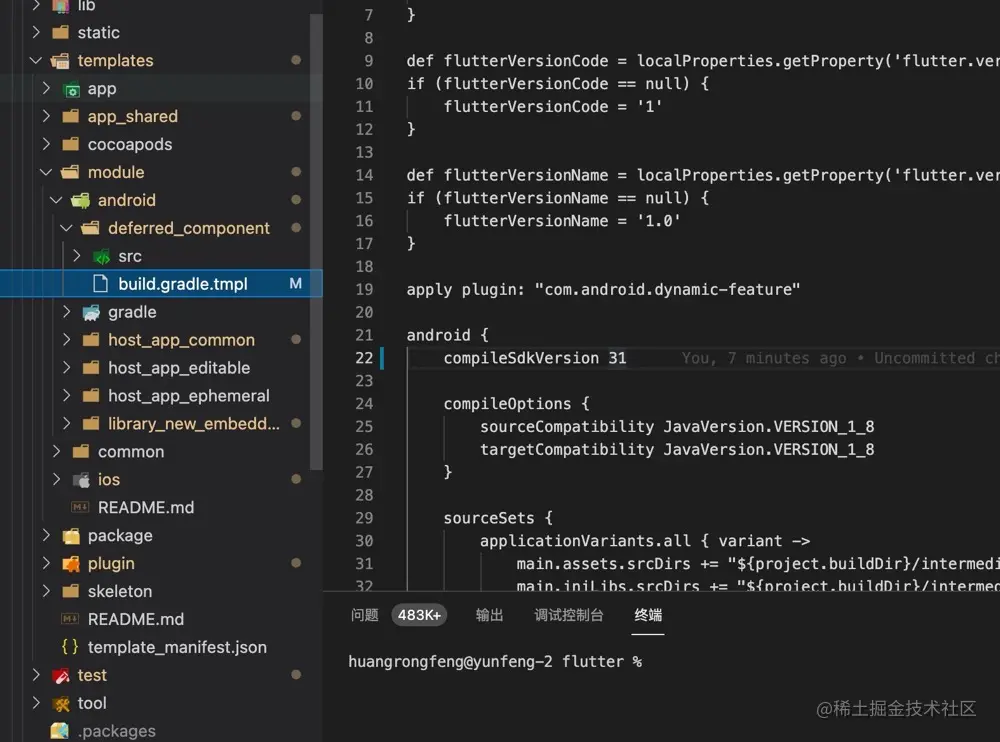Image resolution: width=1000 pixels, height=742 pixels.
Task: Click line number 22 in gutter
Action: (x=364, y=358)
